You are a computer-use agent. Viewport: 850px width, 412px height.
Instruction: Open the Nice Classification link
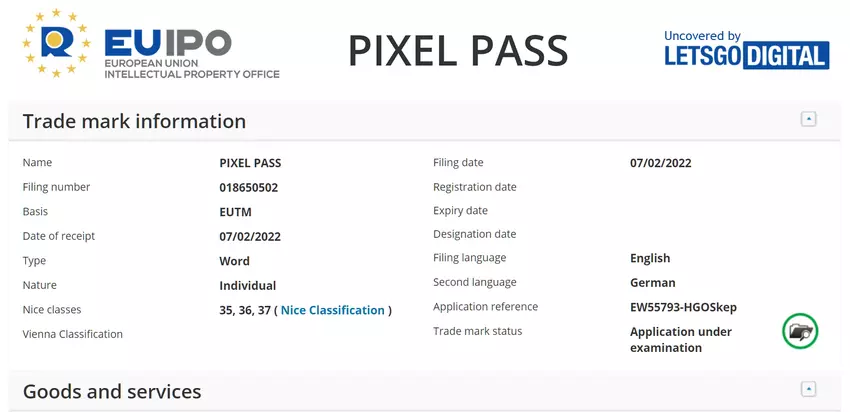click(332, 310)
